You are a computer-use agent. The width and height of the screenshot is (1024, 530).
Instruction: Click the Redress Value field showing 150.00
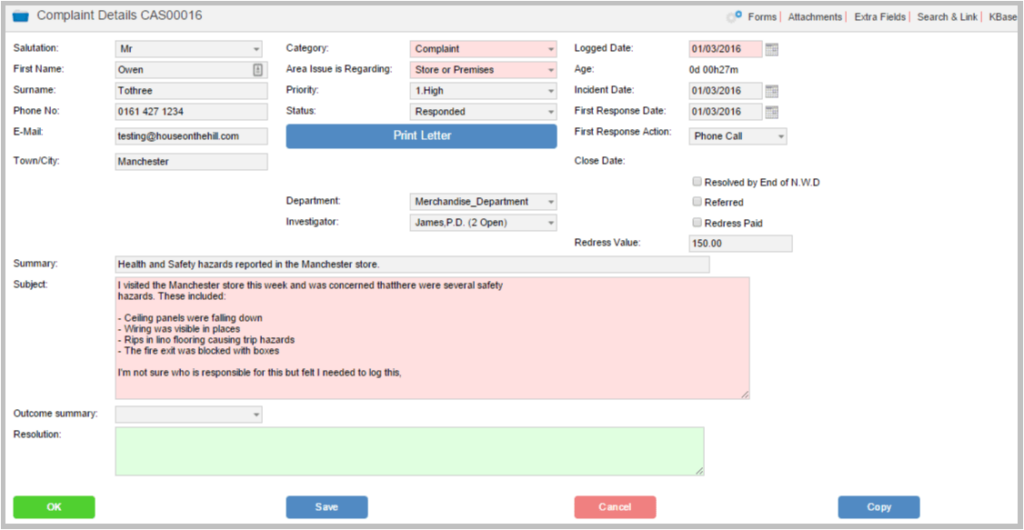(741, 243)
